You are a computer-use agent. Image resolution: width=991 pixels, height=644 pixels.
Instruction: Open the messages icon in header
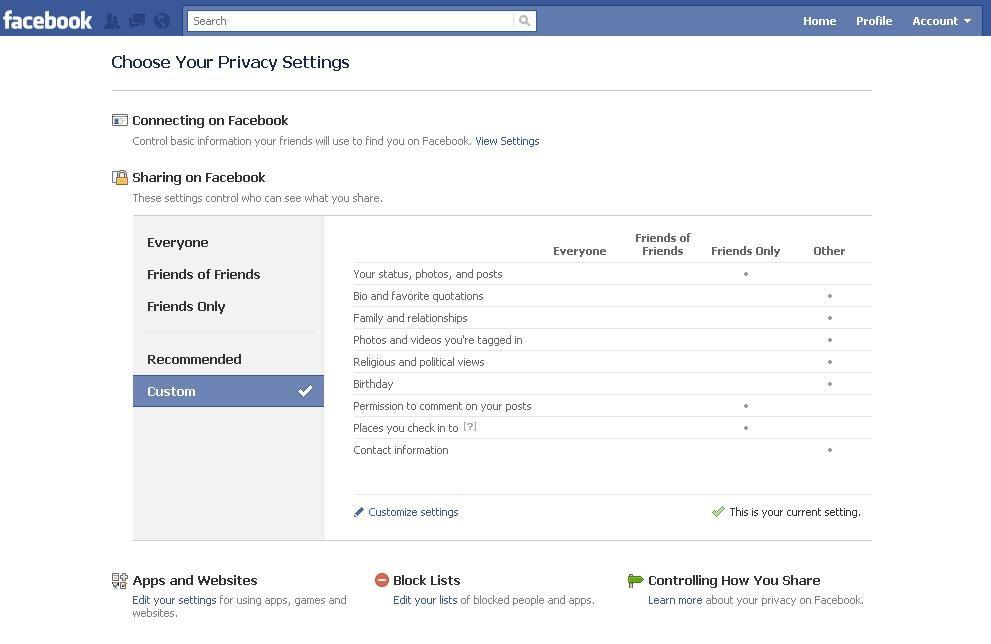point(137,21)
